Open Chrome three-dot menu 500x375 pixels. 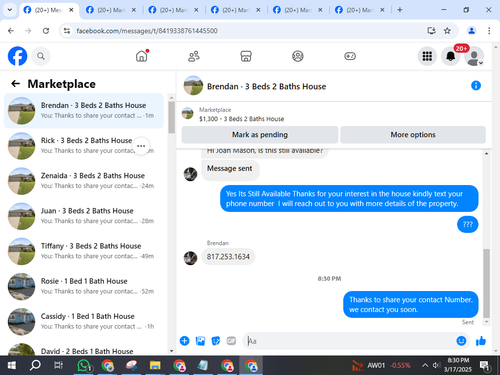[489, 31]
